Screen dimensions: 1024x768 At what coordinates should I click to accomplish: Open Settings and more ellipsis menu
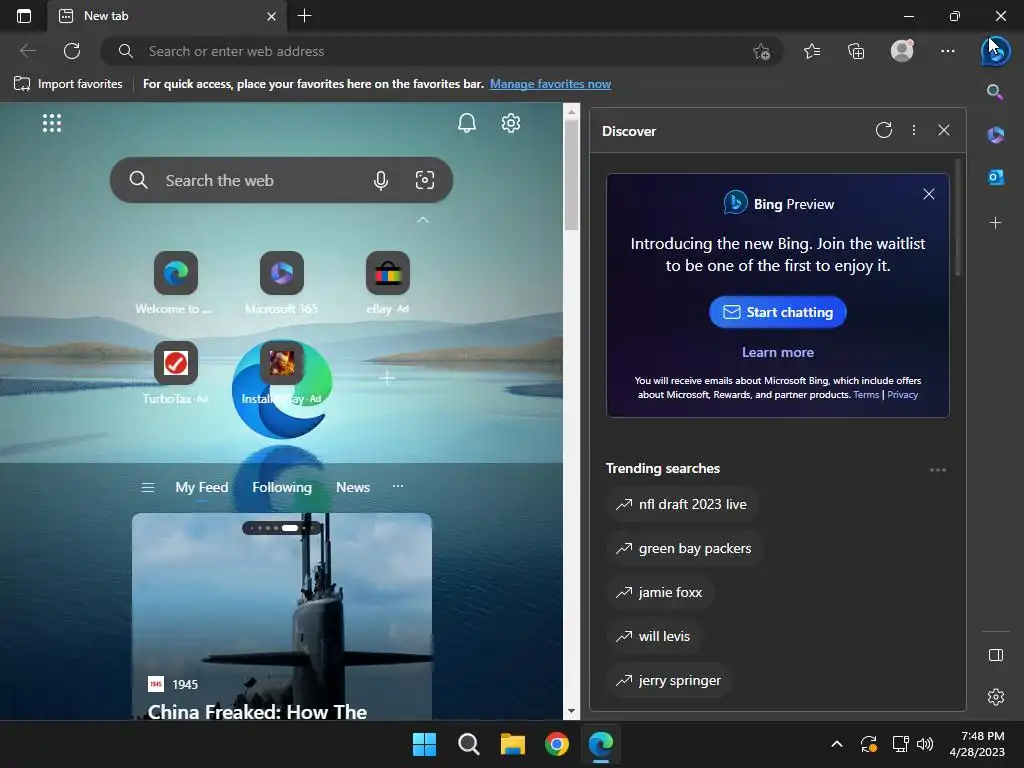[x=948, y=51]
